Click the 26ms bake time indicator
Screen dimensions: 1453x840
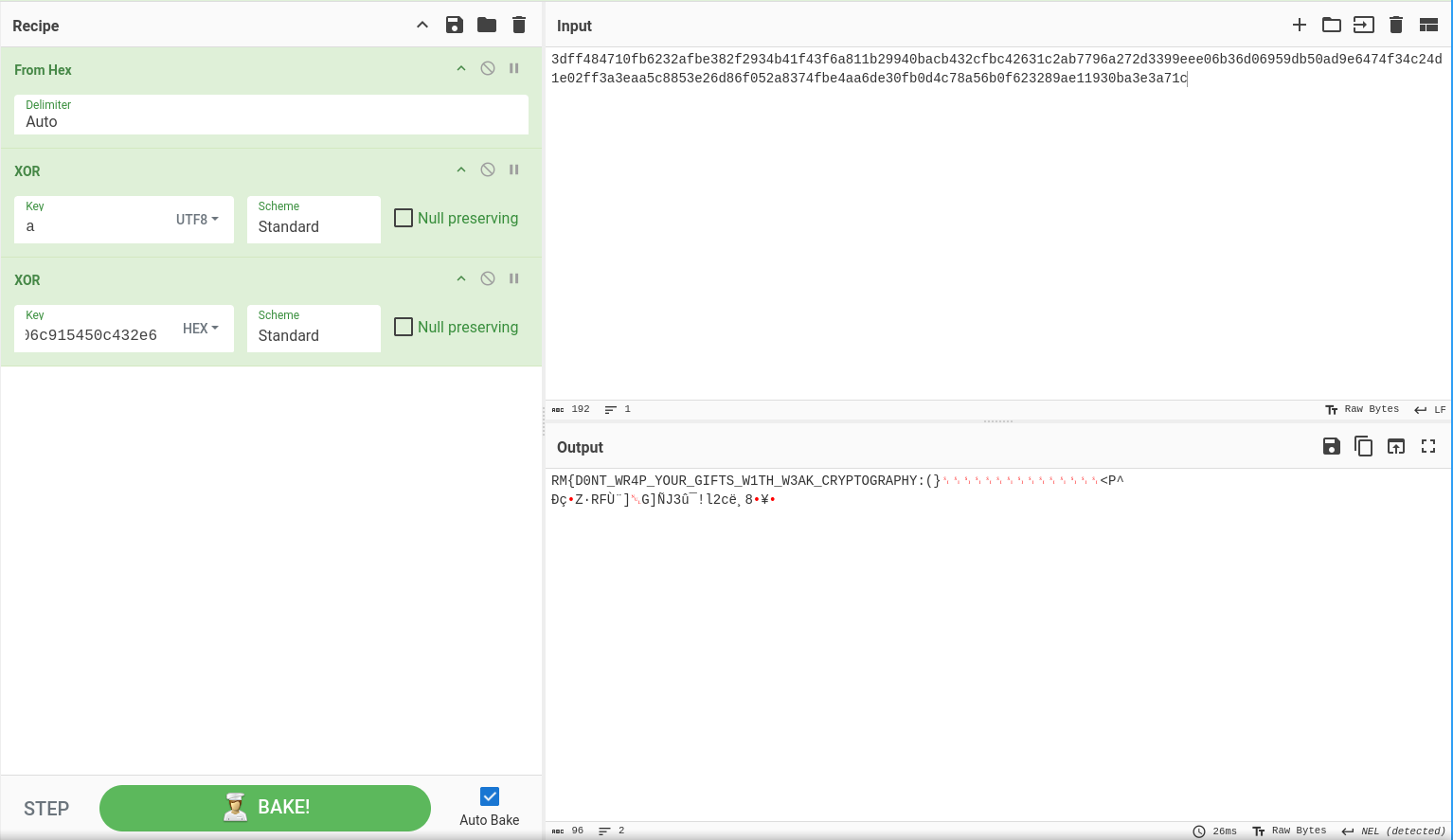click(x=1214, y=831)
